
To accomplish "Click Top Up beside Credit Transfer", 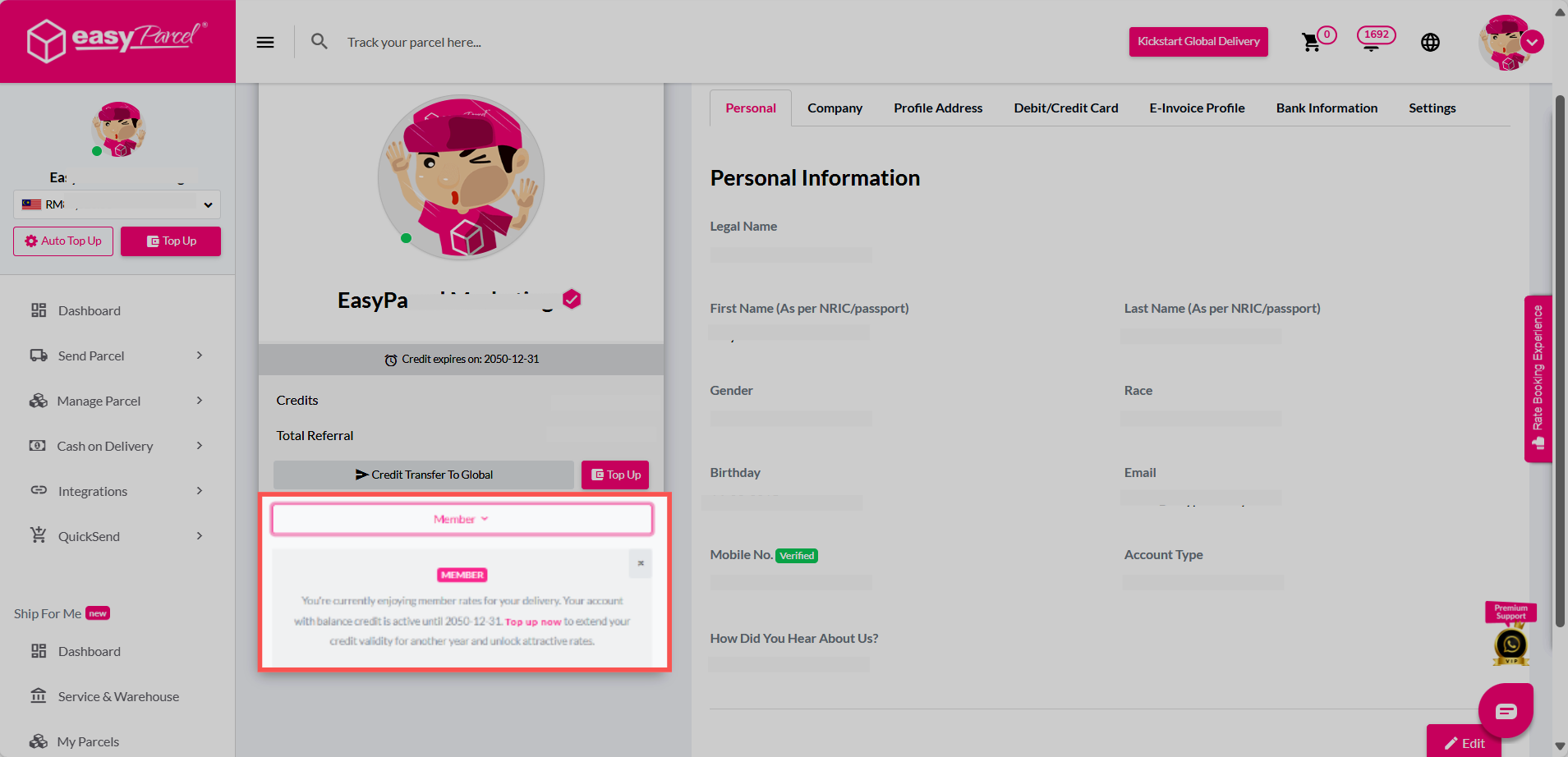I will (x=615, y=475).
